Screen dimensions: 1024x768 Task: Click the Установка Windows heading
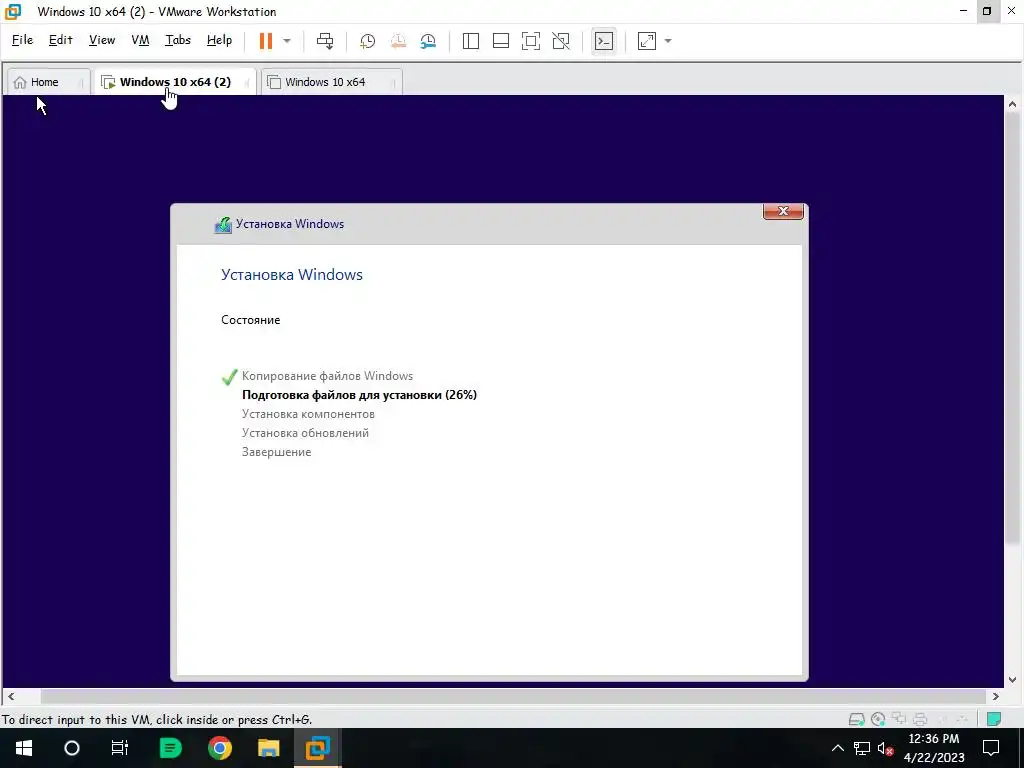tap(291, 274)
